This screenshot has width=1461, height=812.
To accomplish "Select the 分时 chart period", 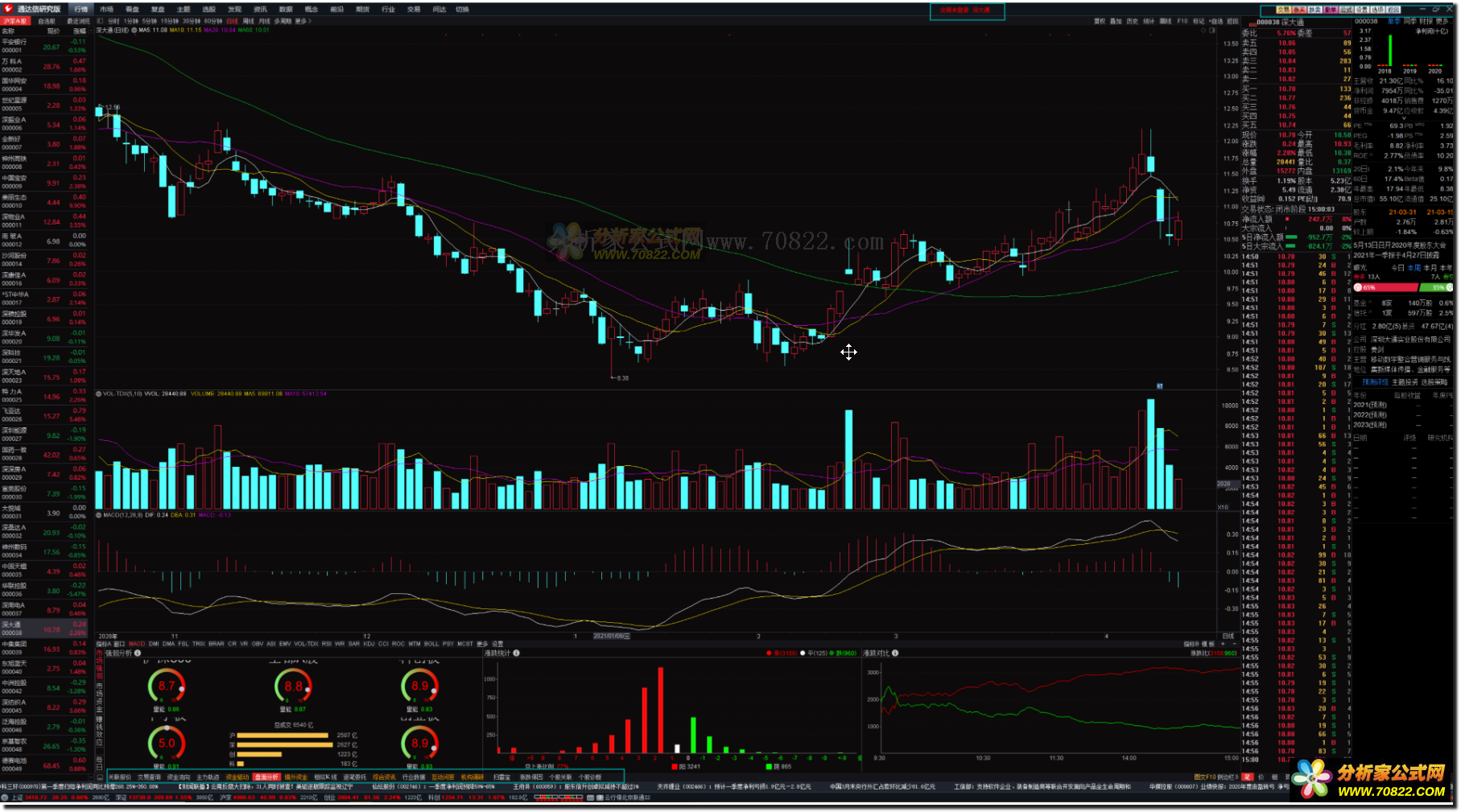I will click(x=113, y=21).
